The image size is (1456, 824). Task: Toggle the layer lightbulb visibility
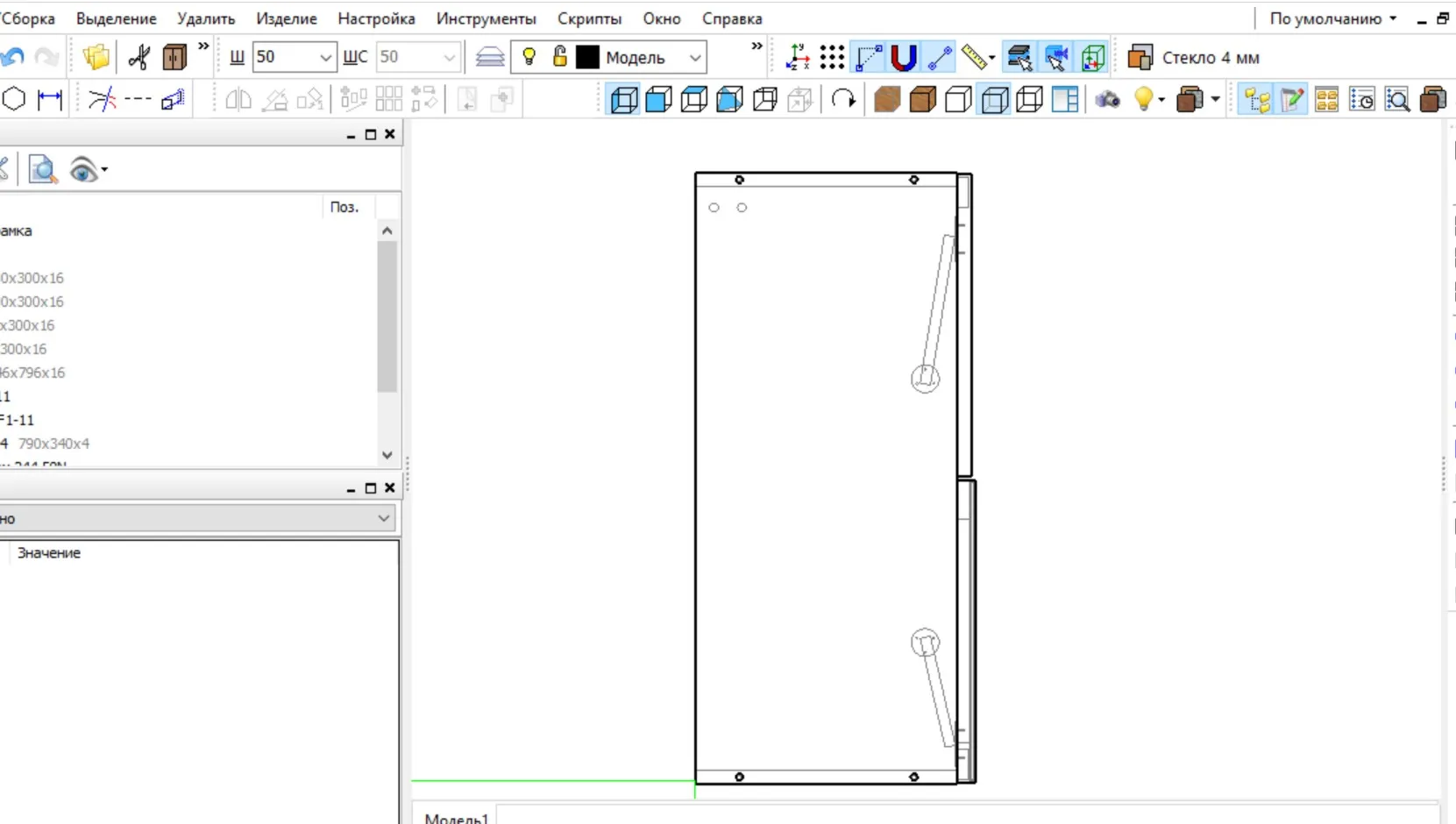(x=529, y=57)
